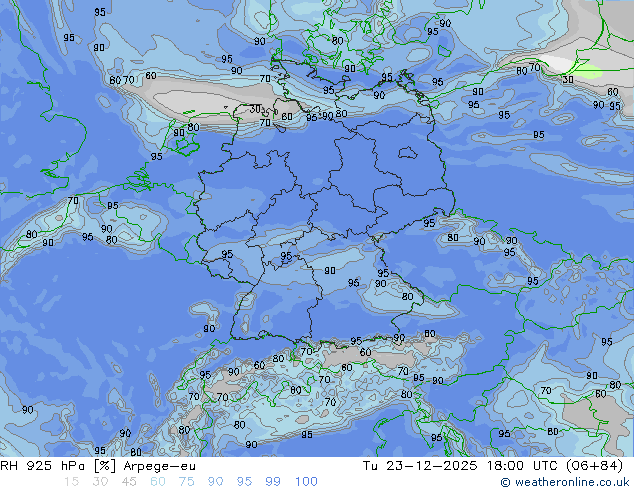Click the legend value 15

point(72,482)
